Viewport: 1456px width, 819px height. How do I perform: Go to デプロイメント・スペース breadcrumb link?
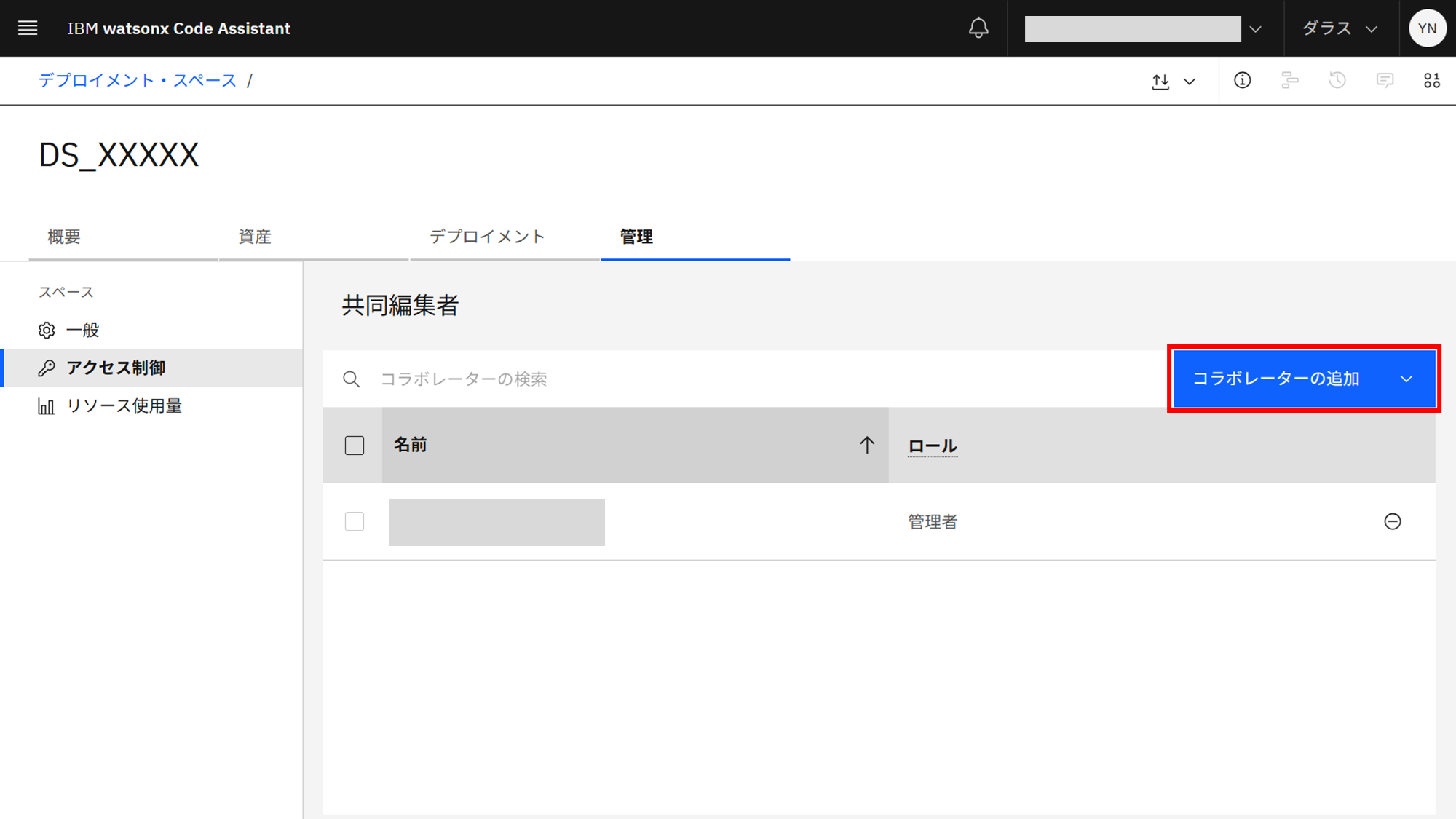click(138, 80)
